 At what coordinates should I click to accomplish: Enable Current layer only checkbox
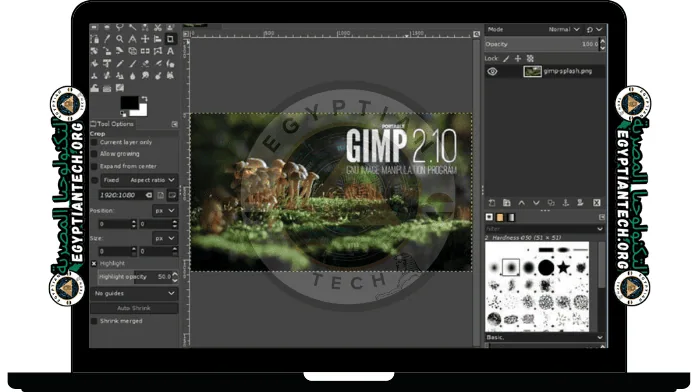click(94, 142)
